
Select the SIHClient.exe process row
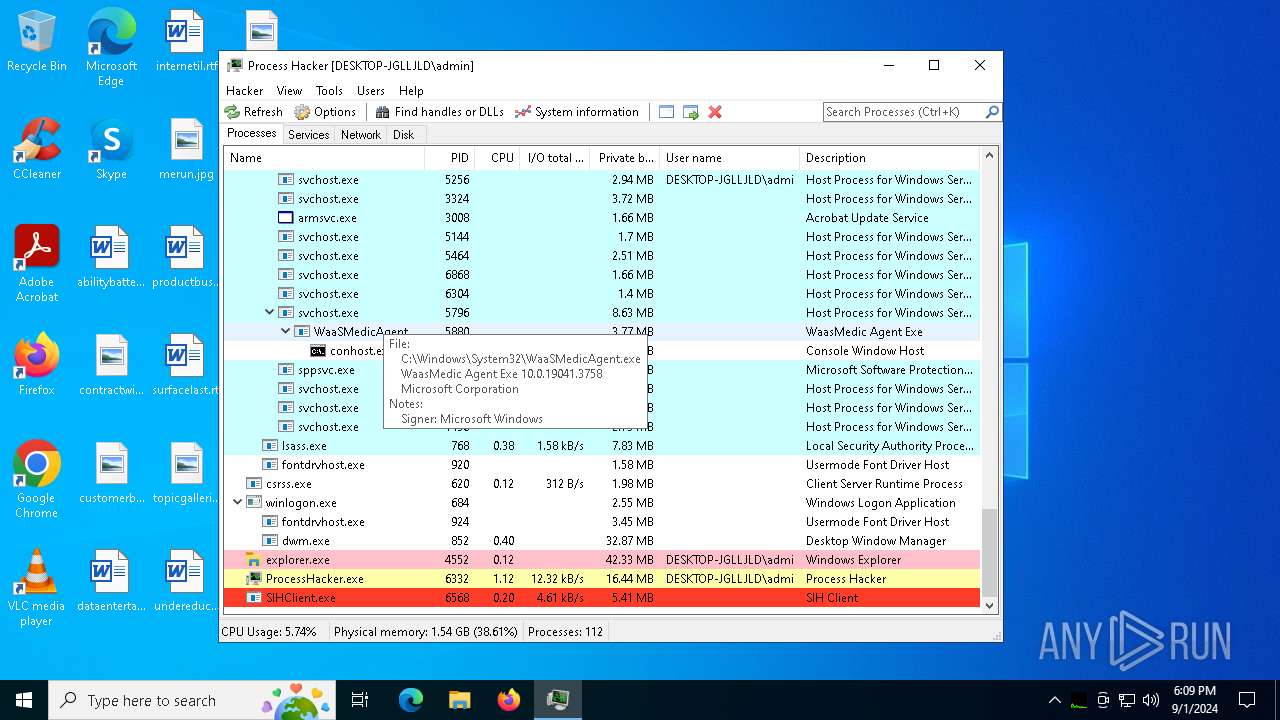pyautogui.click(x=602, y=598)
